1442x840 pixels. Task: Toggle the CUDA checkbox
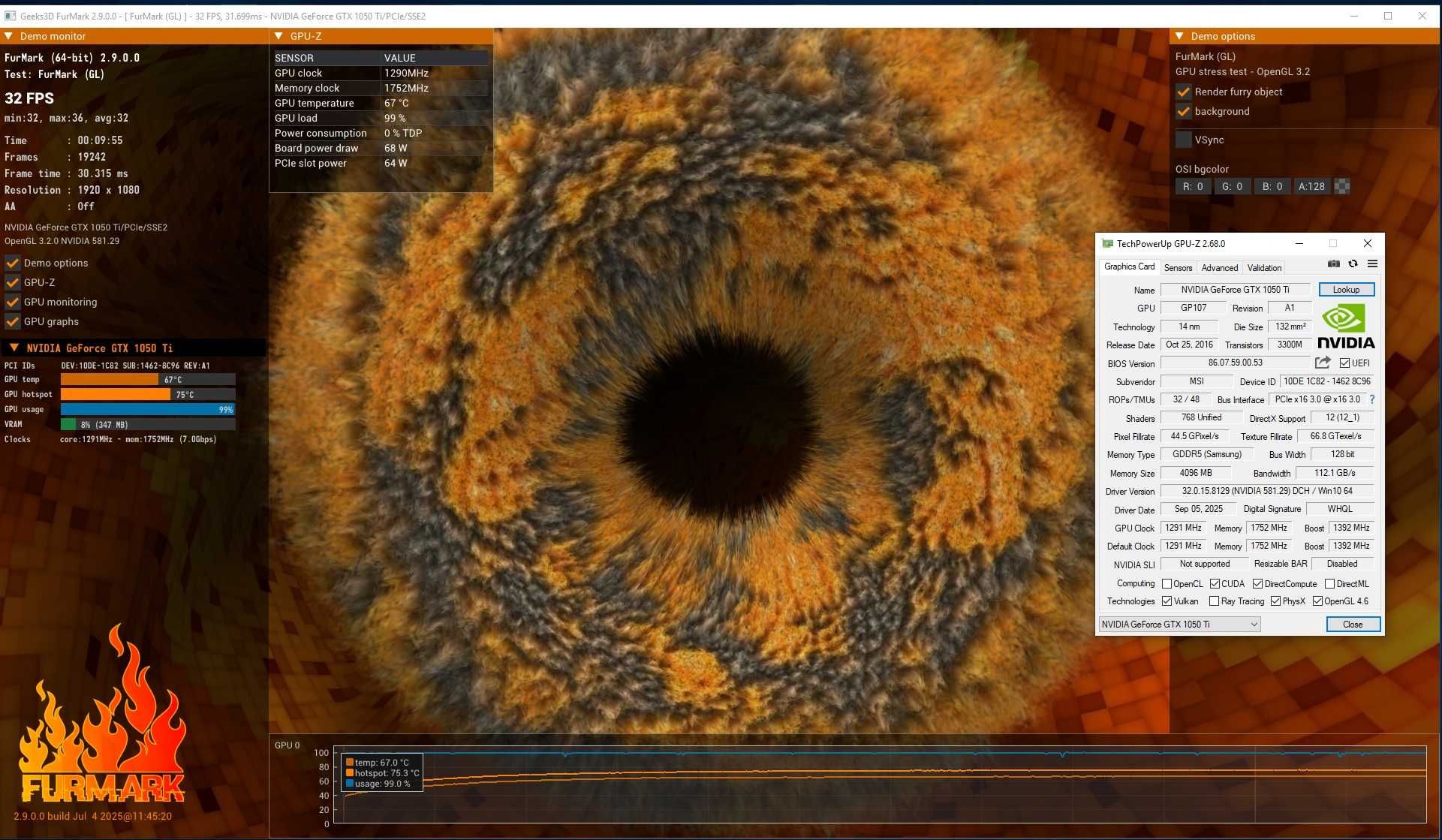click(x=1215, y=584)
